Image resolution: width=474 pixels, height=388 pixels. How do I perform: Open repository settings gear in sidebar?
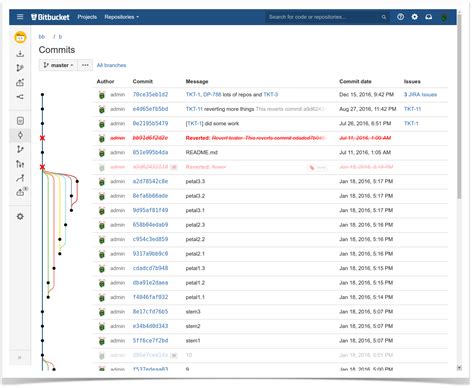pos(20,216)
